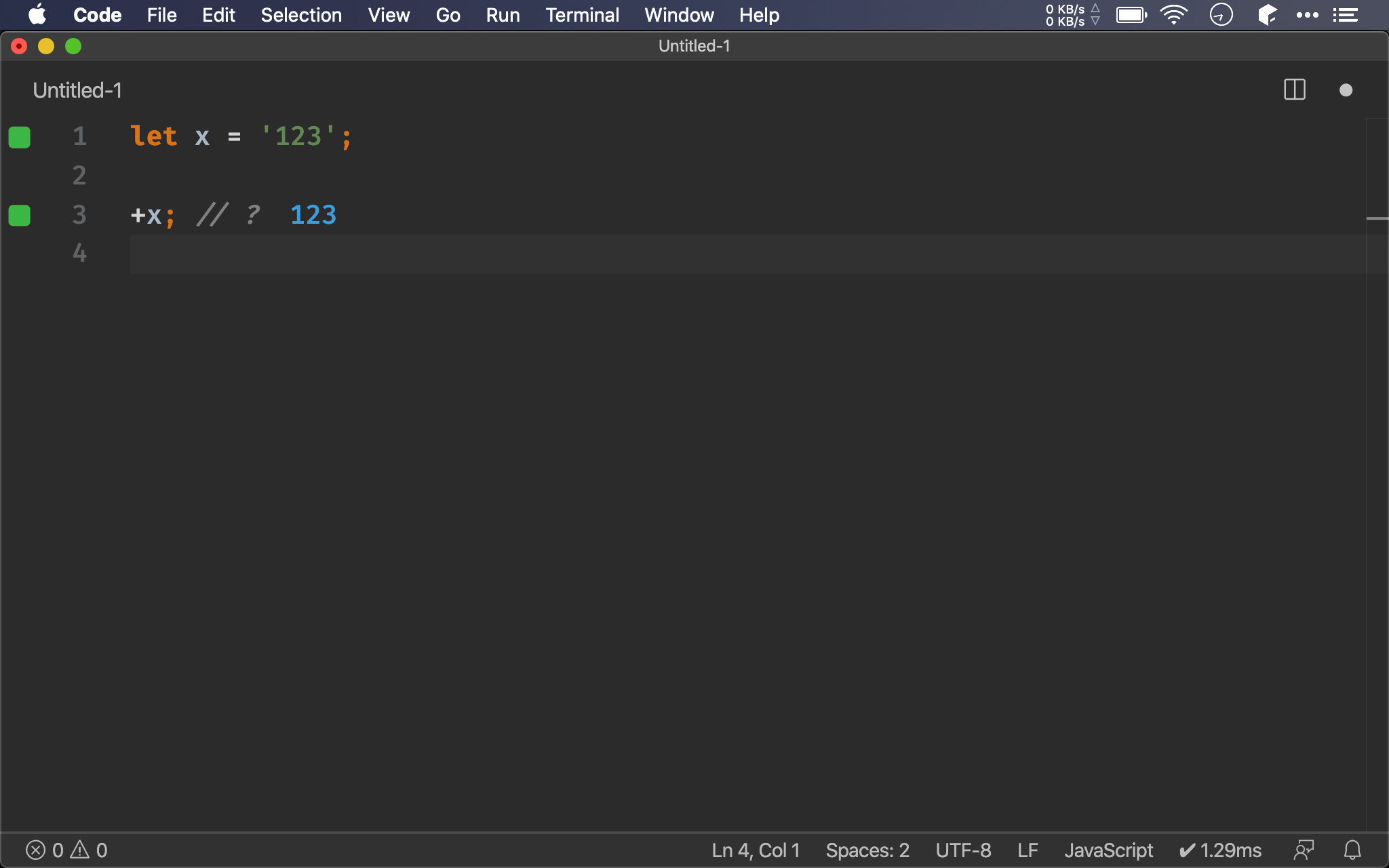
Task: Place cursor on empty line 4
Action: click(407, 254)
